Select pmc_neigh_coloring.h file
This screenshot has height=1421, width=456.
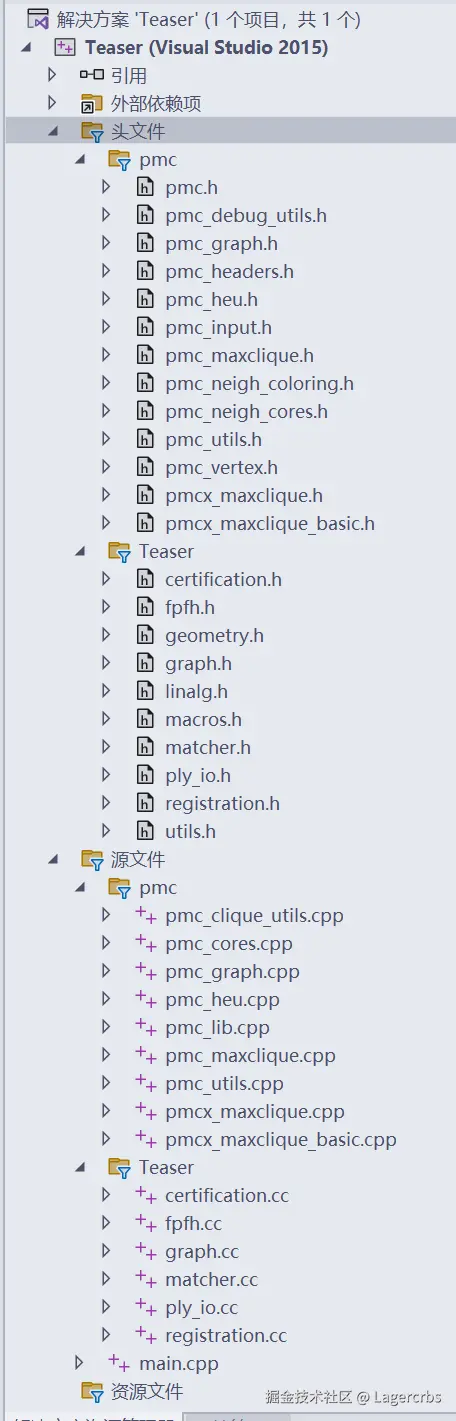259,383
